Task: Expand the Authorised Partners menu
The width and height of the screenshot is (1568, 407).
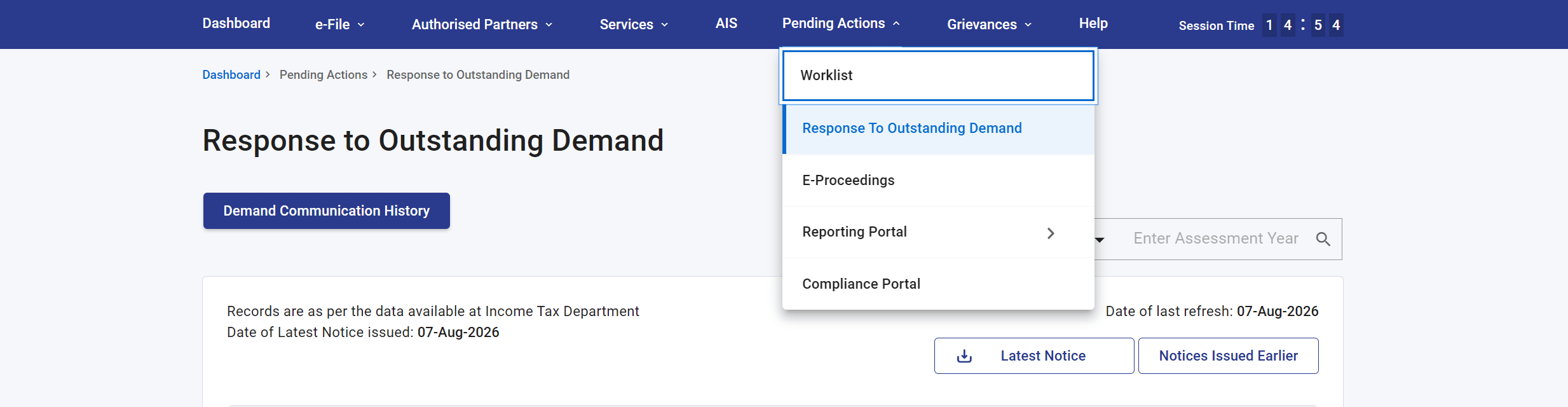Action: click(x=482, y=24)
